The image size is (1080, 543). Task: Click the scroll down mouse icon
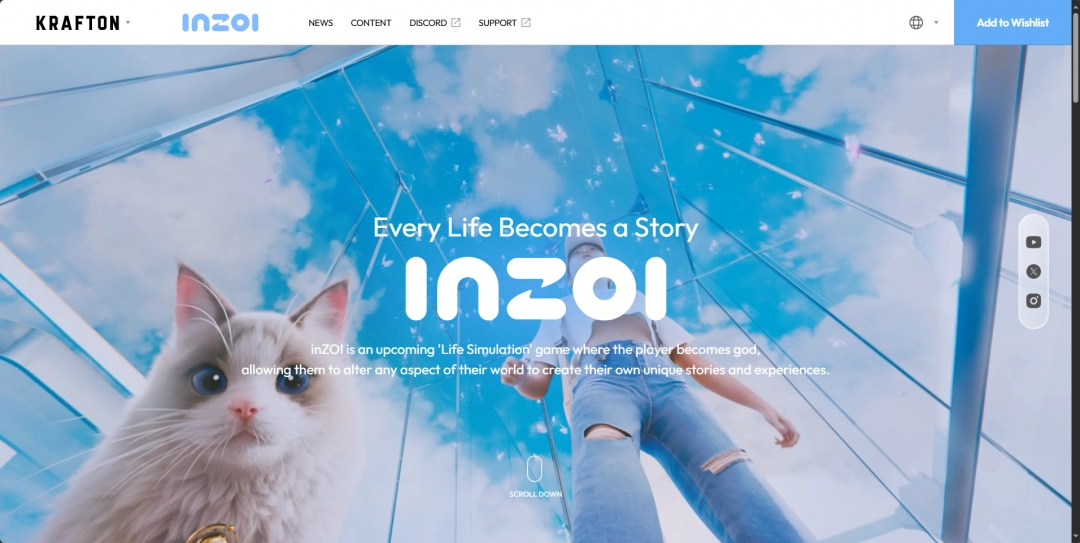[x=534, y=469]
